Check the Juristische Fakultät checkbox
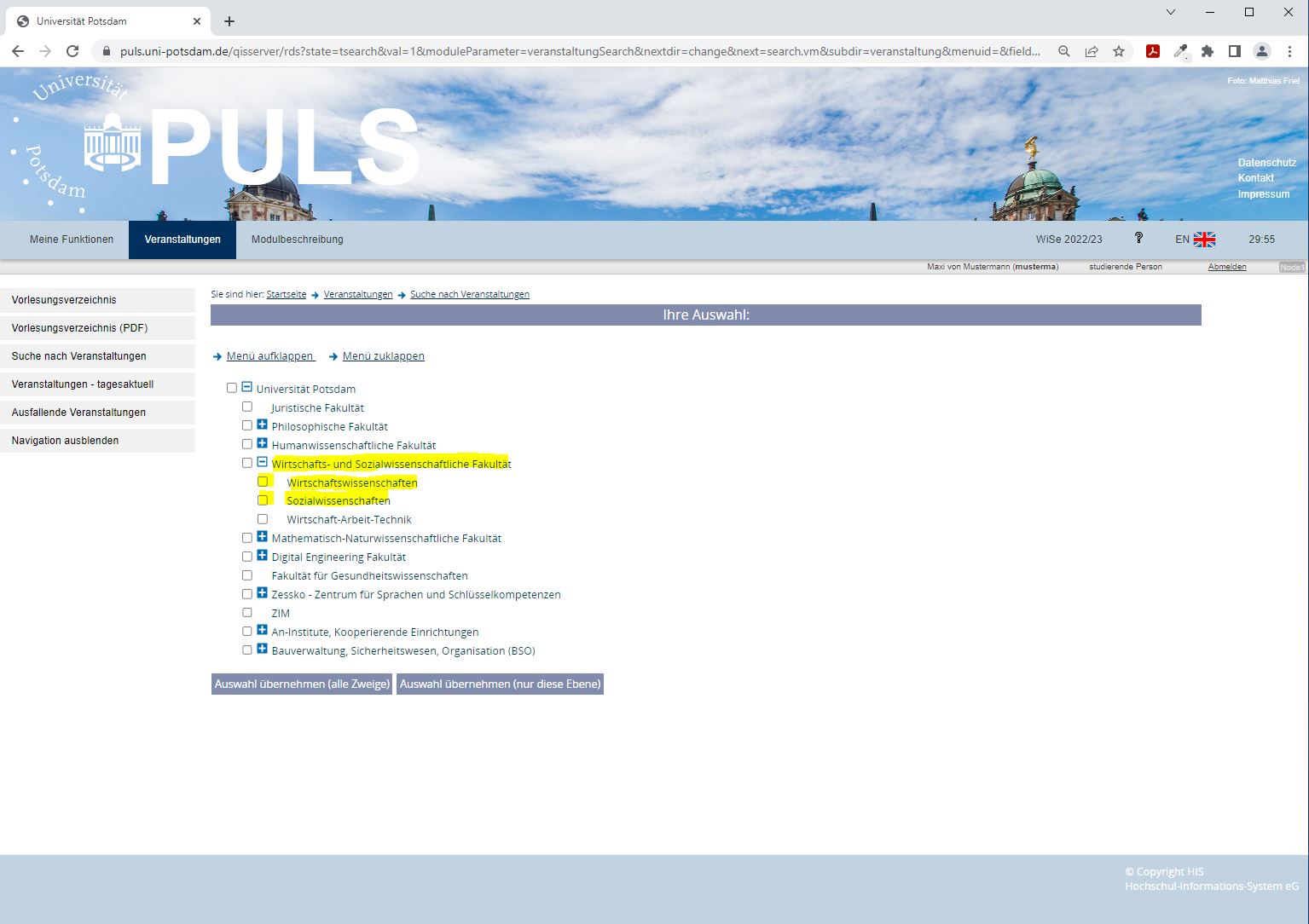The height and width of the screenshot is (924, 1309). (x=247, y=407)
